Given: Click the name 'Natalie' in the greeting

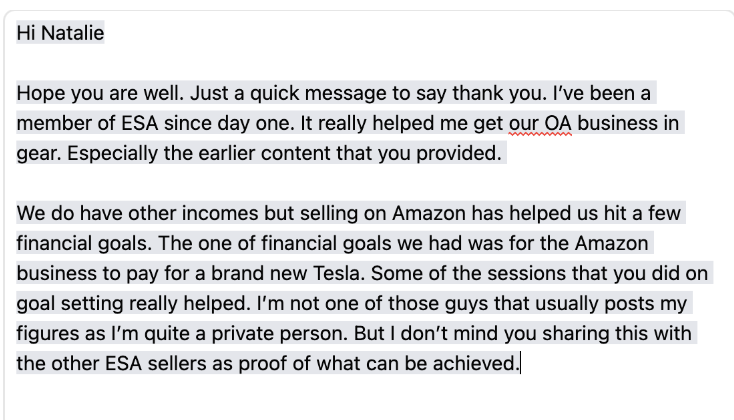Looking at the screenshot, I should click(72, 33).
